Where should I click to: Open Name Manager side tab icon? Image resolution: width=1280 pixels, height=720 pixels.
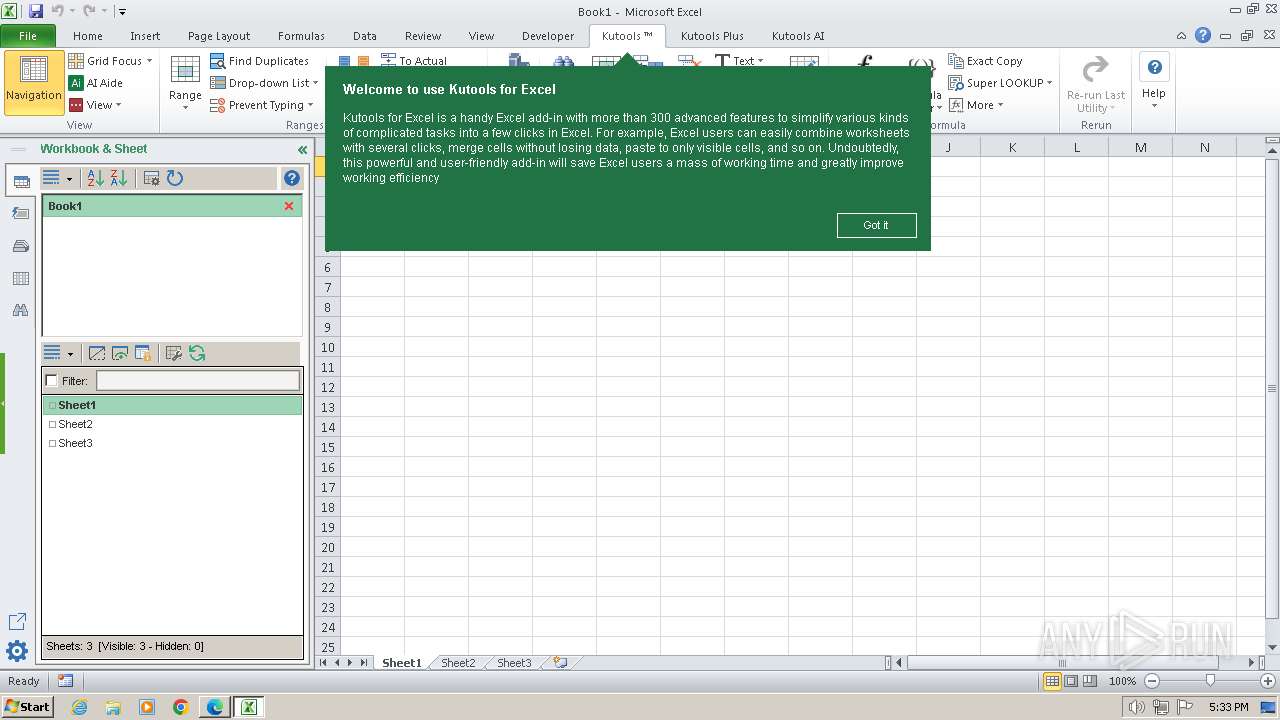point(20,246)
